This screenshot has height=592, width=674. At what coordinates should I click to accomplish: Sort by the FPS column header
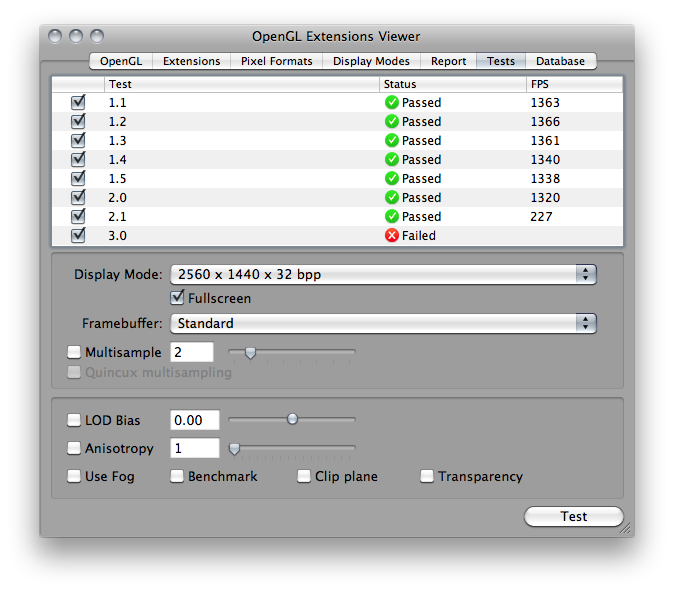point(574,84)
